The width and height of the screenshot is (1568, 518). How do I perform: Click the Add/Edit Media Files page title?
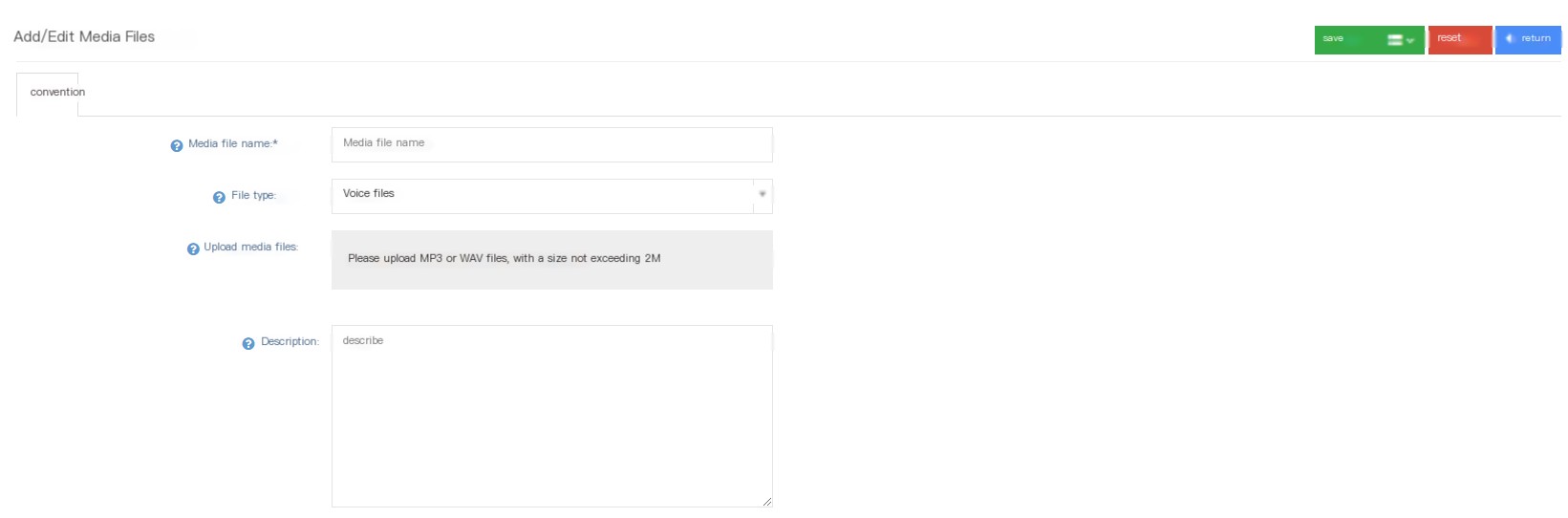(x=84, y=36)
